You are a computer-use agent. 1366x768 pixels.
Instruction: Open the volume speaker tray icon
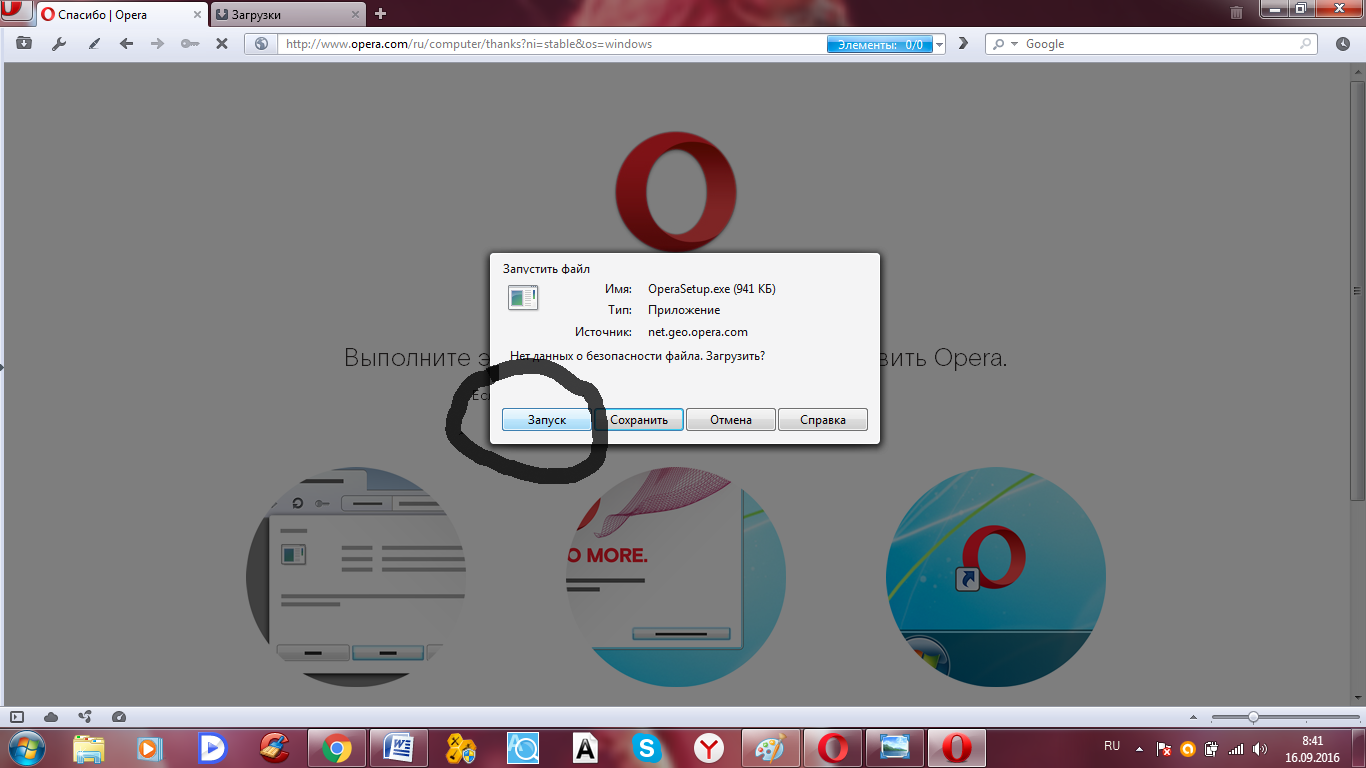1260,748
